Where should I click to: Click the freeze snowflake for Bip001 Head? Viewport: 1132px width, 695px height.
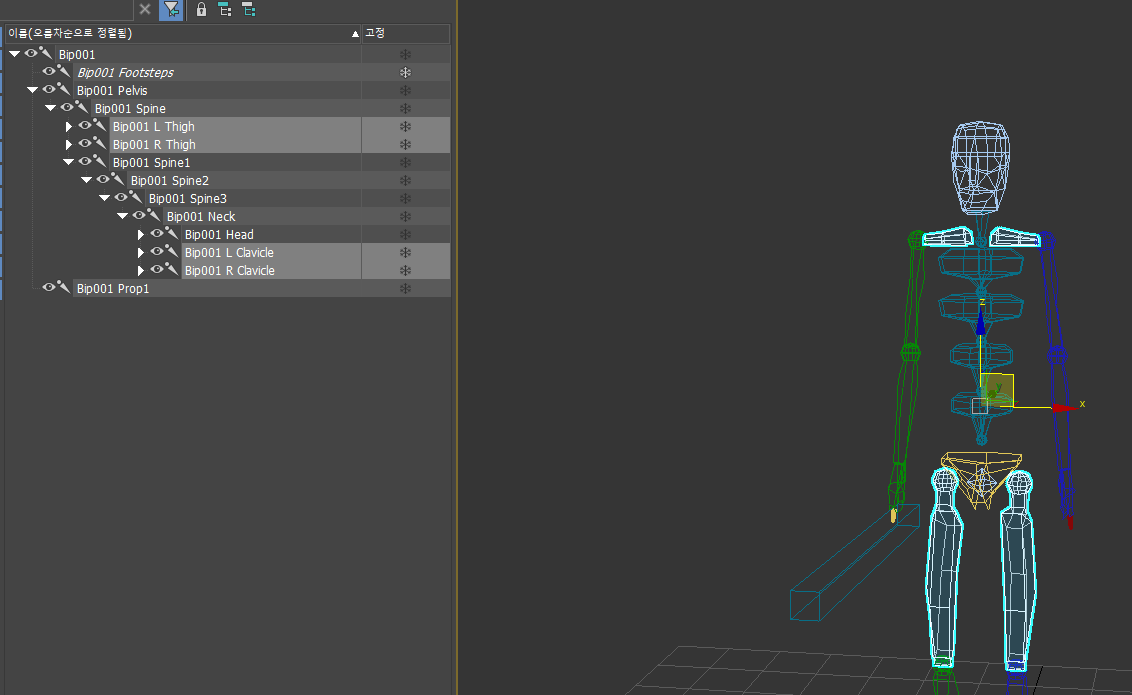(x=405, y=235)
